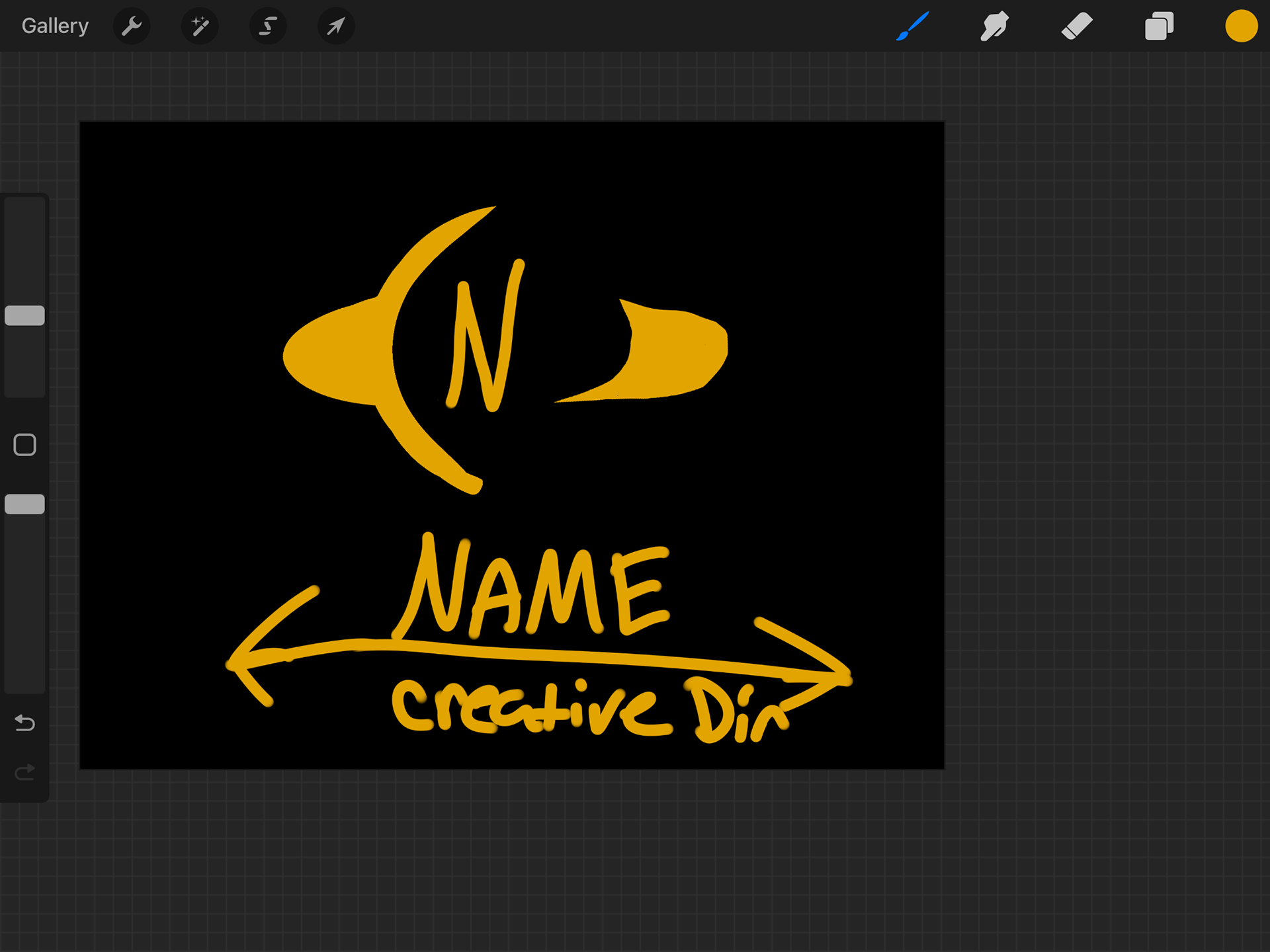This screenshot has height=952, width=1270.
Task: Tap the black drawing canvas artwork
Action: click(x=512, y=445)
